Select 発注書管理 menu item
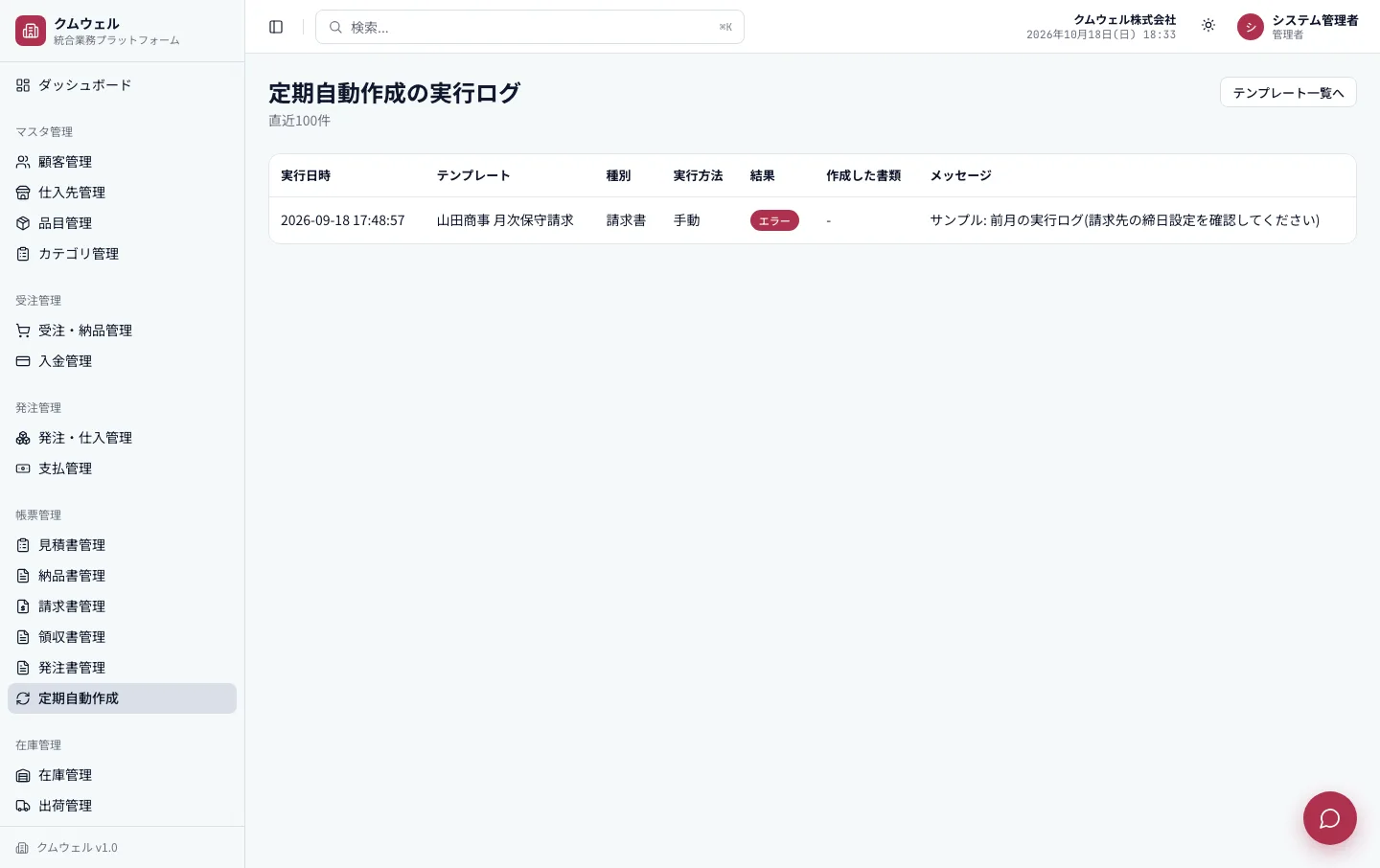 [x=122, y=668]
